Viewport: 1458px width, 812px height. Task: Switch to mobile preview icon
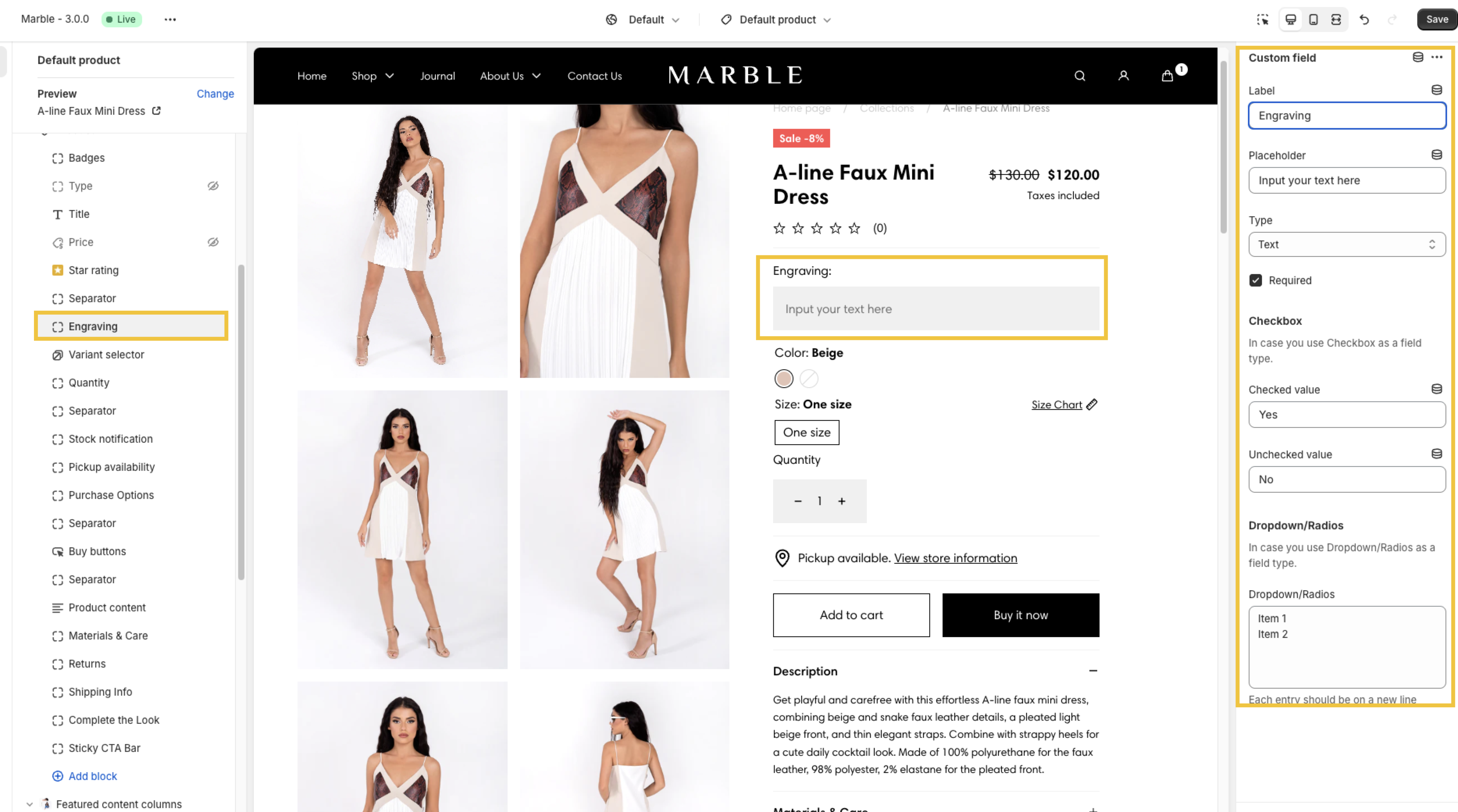point(1313,20)
